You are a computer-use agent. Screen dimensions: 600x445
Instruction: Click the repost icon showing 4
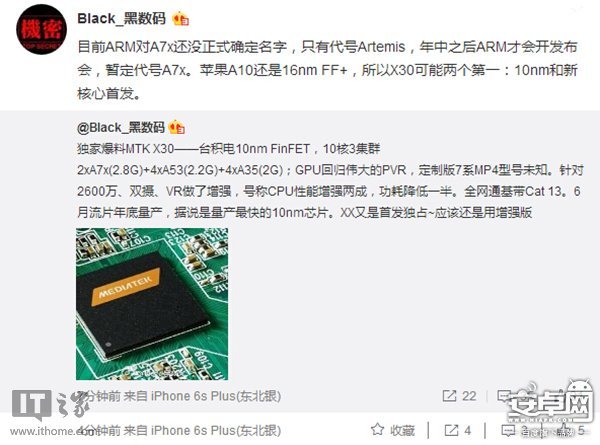click(x=451, y=430)
